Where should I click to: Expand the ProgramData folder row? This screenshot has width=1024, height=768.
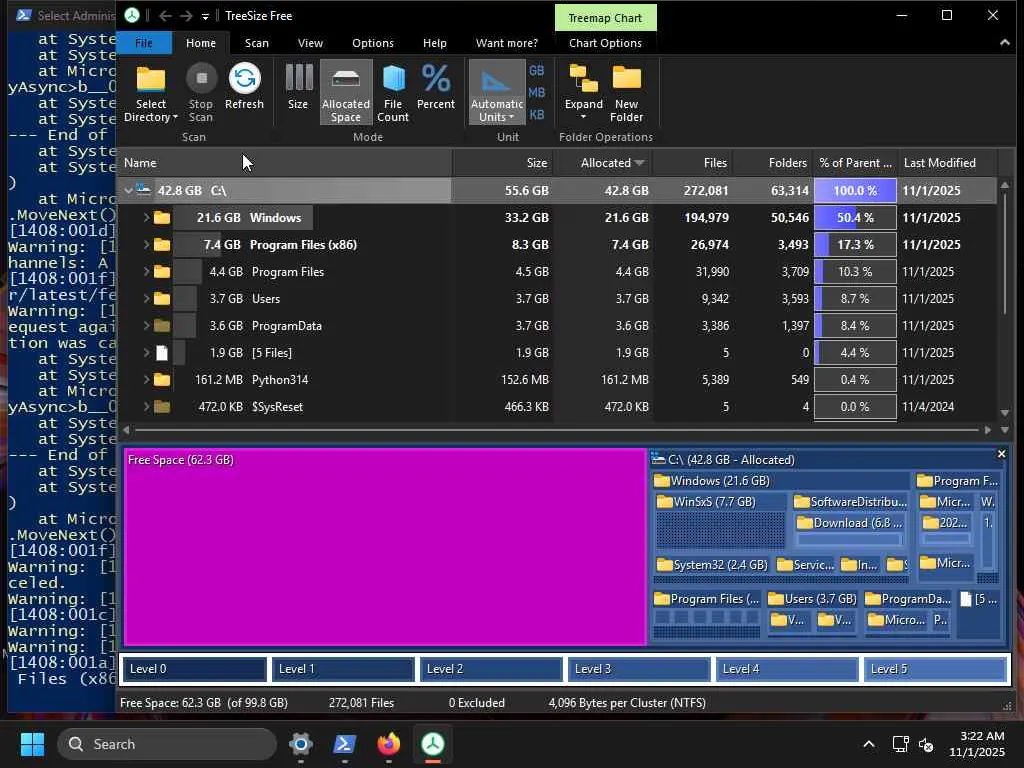coord(146,326)
